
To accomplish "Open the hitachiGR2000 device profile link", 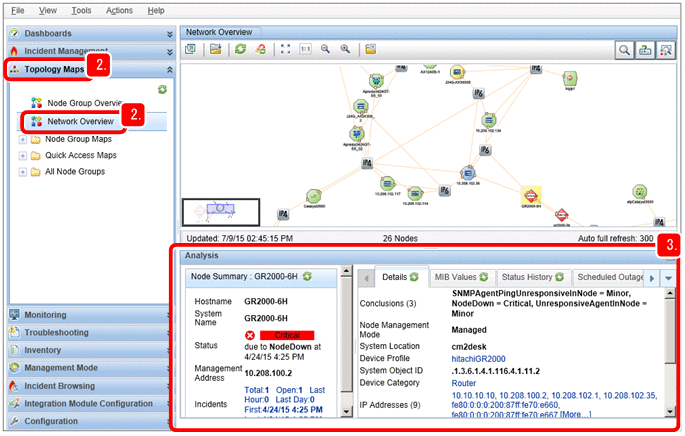I will tap(478, 359).
